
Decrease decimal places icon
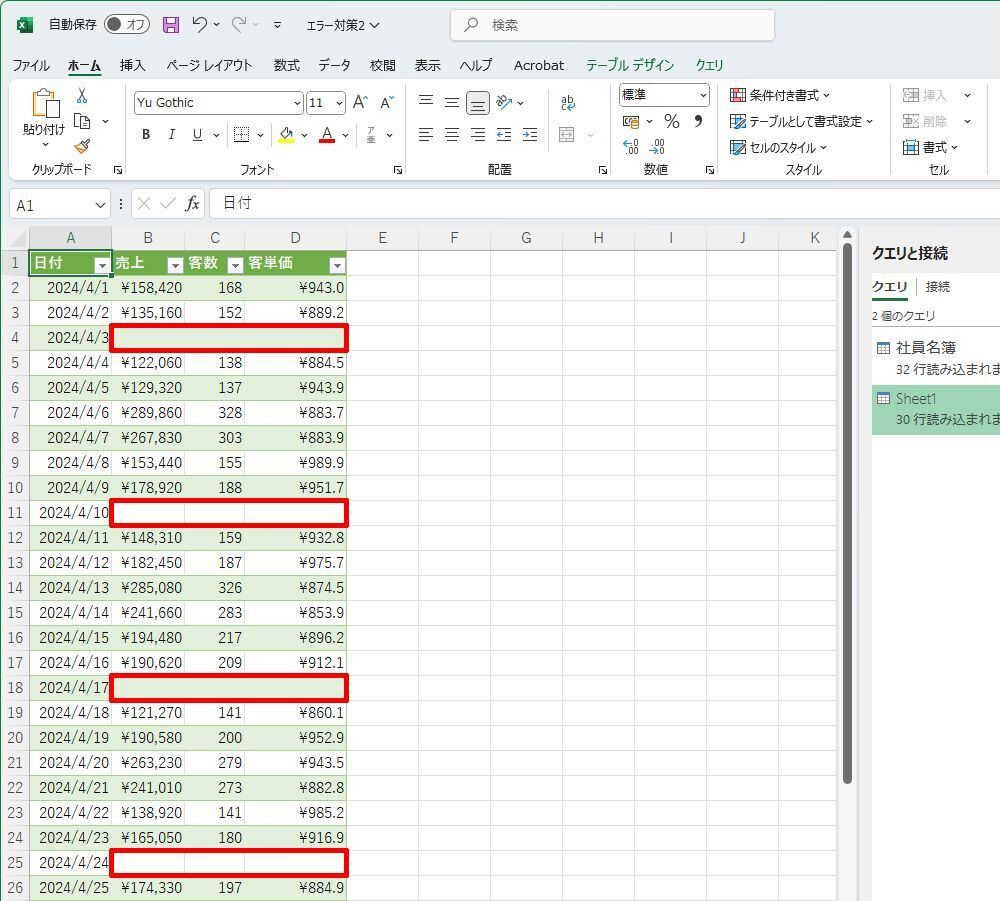[x=658, y=147]
